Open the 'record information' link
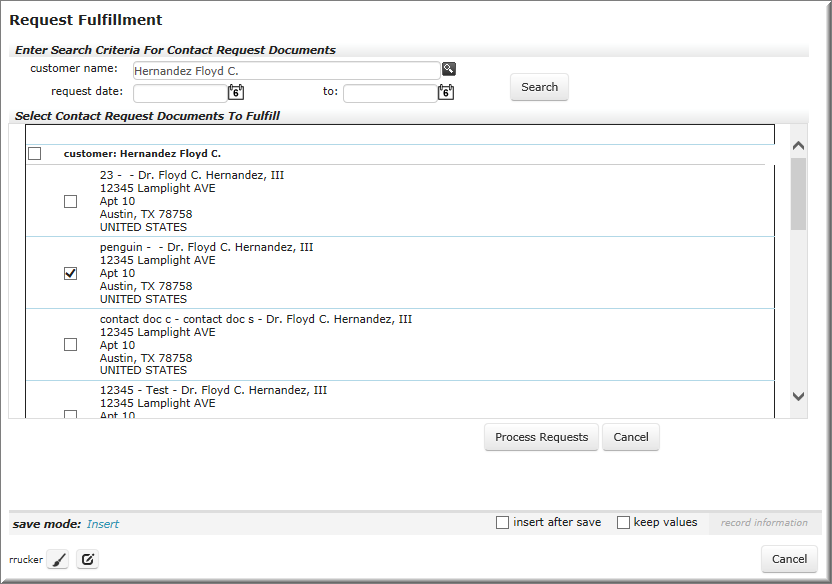Image resolution: width=832 pixels, height=584 pixels. click(x=764, y=522)
